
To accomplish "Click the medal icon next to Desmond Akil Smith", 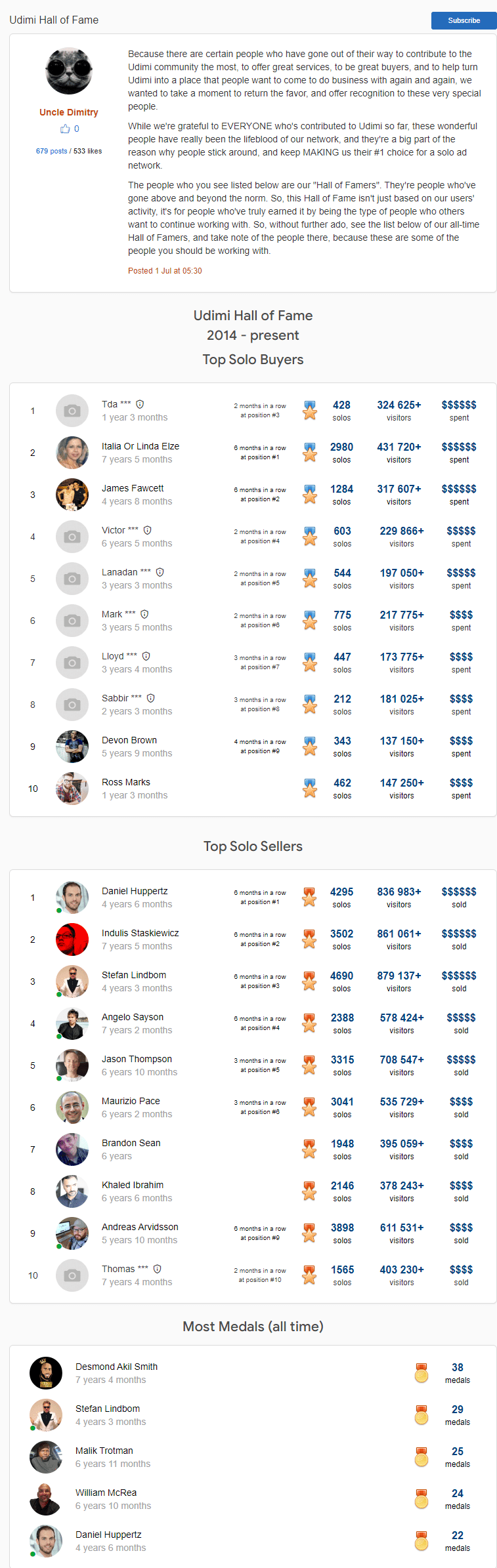I will [421, 1372].
